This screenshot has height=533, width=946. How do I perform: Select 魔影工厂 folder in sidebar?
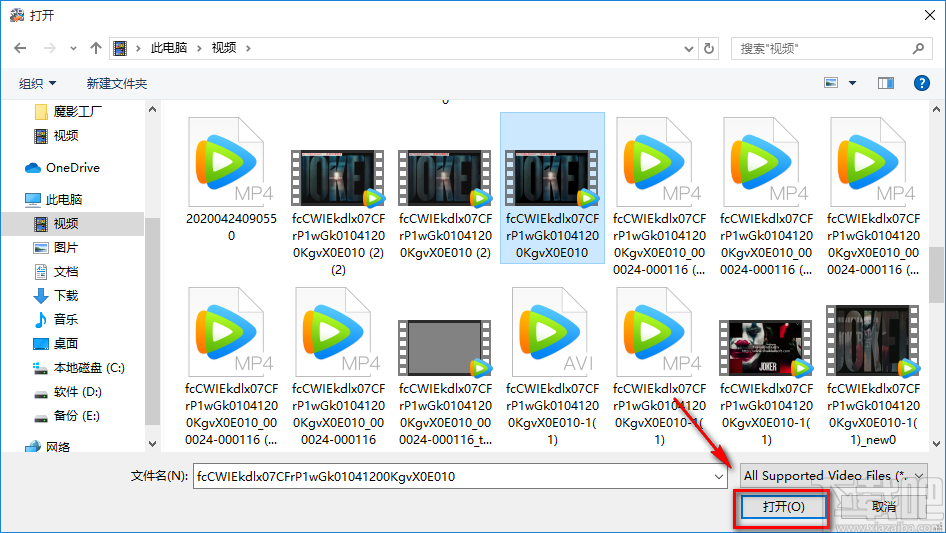68,112
